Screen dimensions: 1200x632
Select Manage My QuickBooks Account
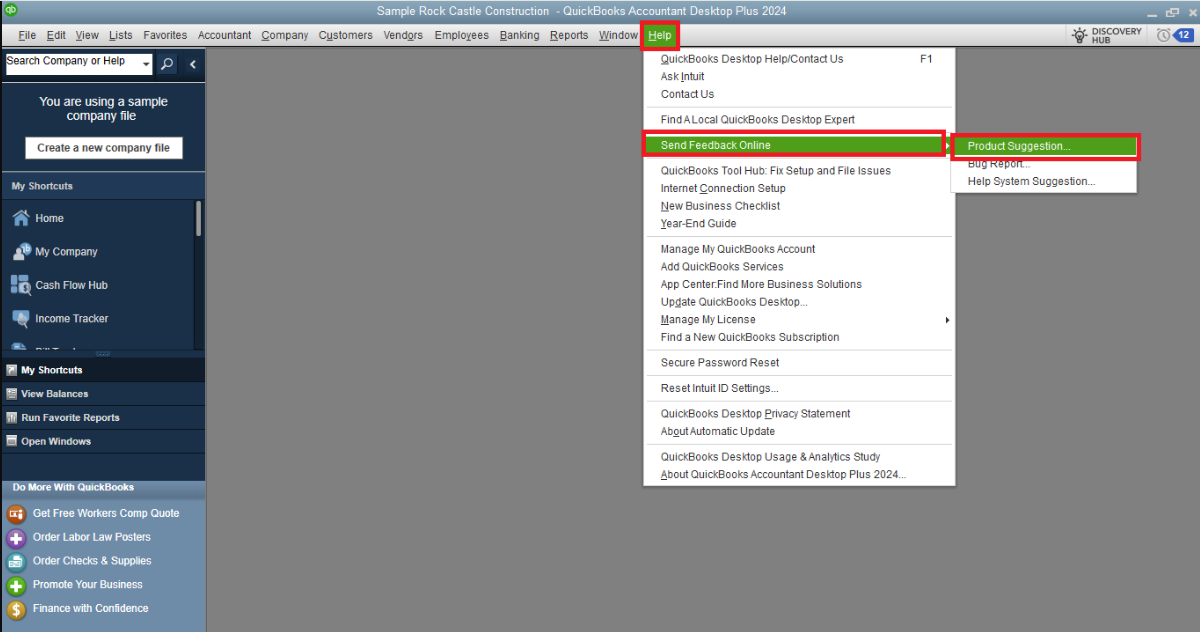click(799, 249)
